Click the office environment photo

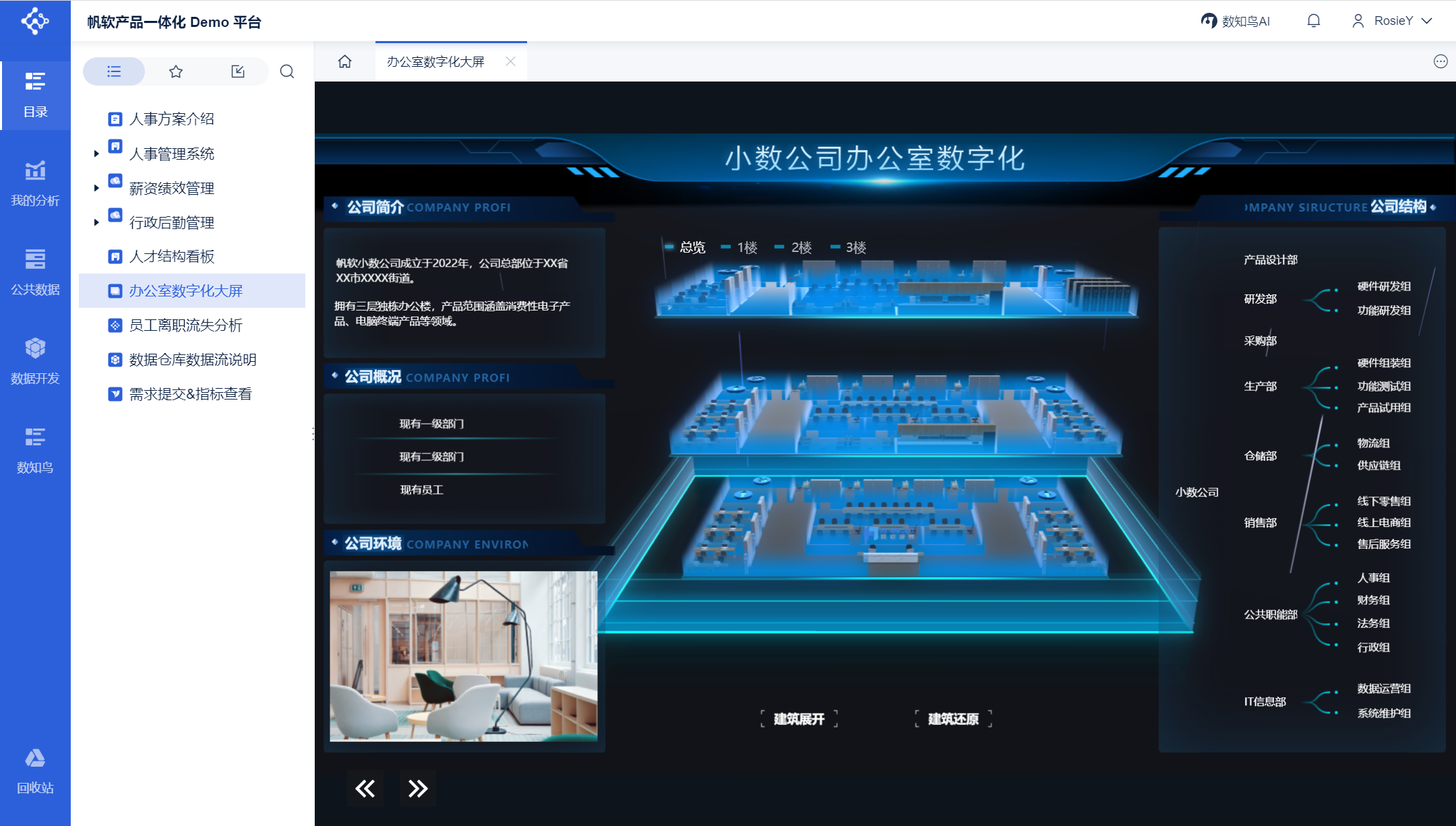[x=463, y=656]
